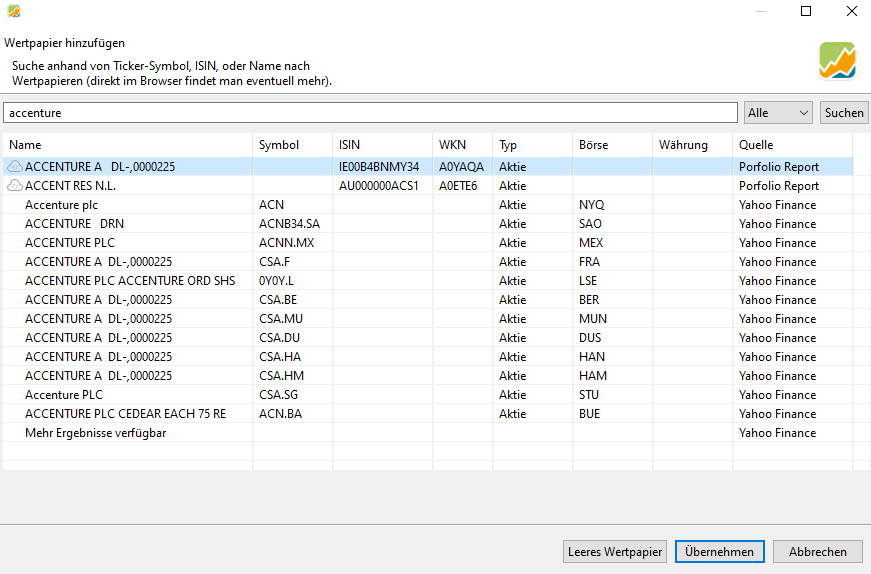Click the exchange cell HAM

(593, 376)
